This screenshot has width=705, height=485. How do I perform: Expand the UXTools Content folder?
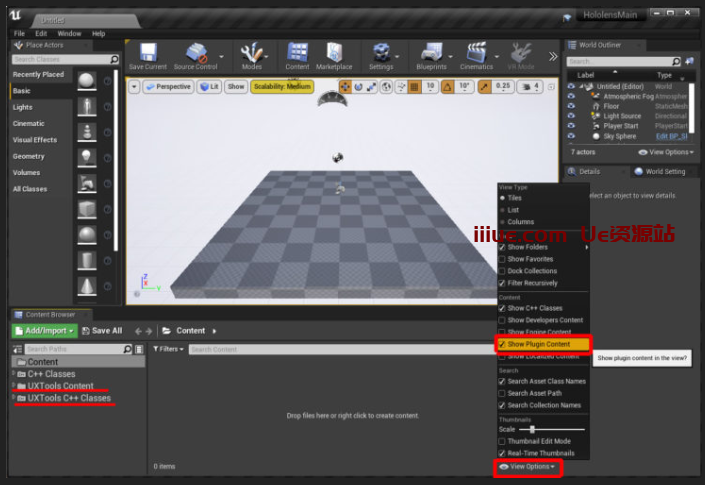(14, 385)
